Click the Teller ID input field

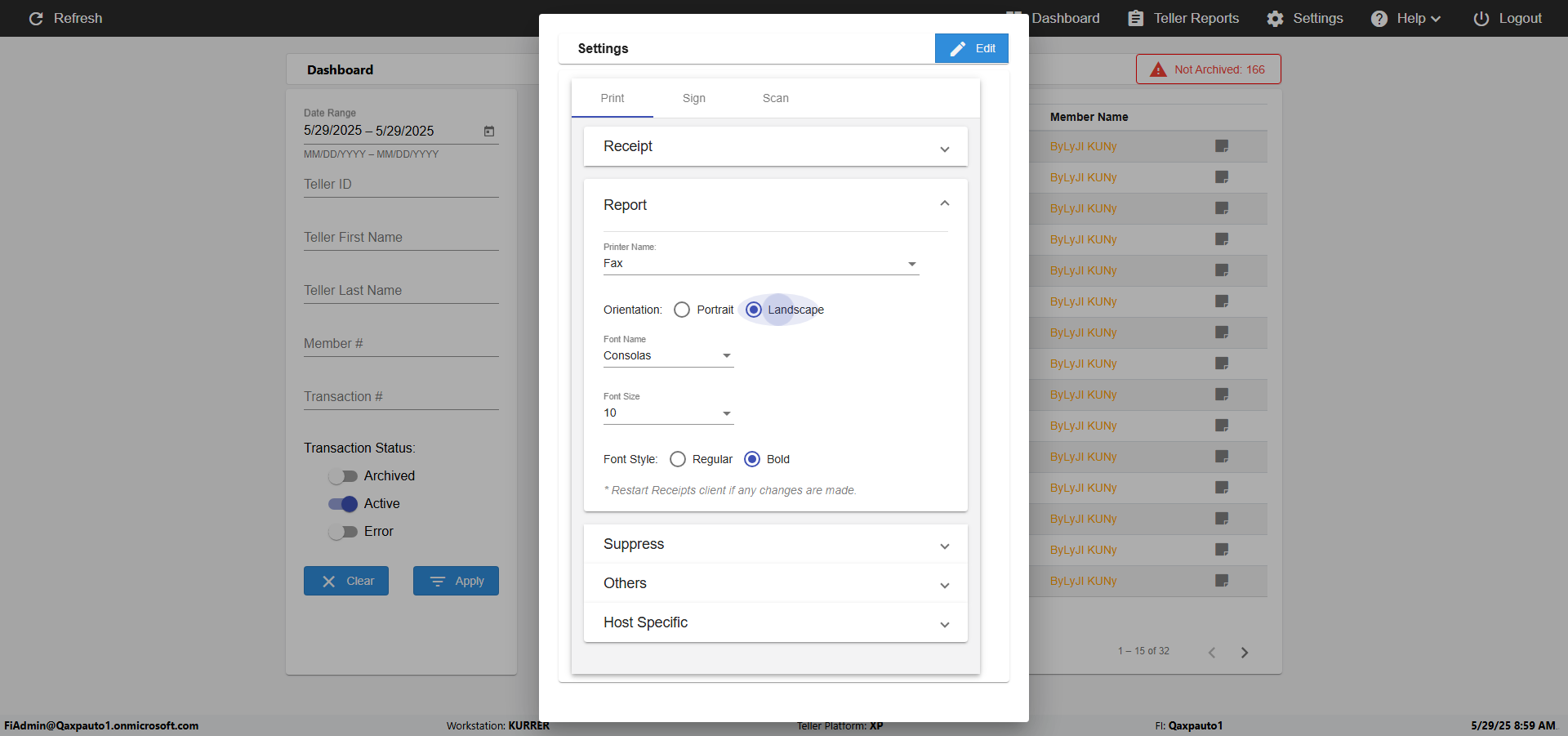coord(400,185)
